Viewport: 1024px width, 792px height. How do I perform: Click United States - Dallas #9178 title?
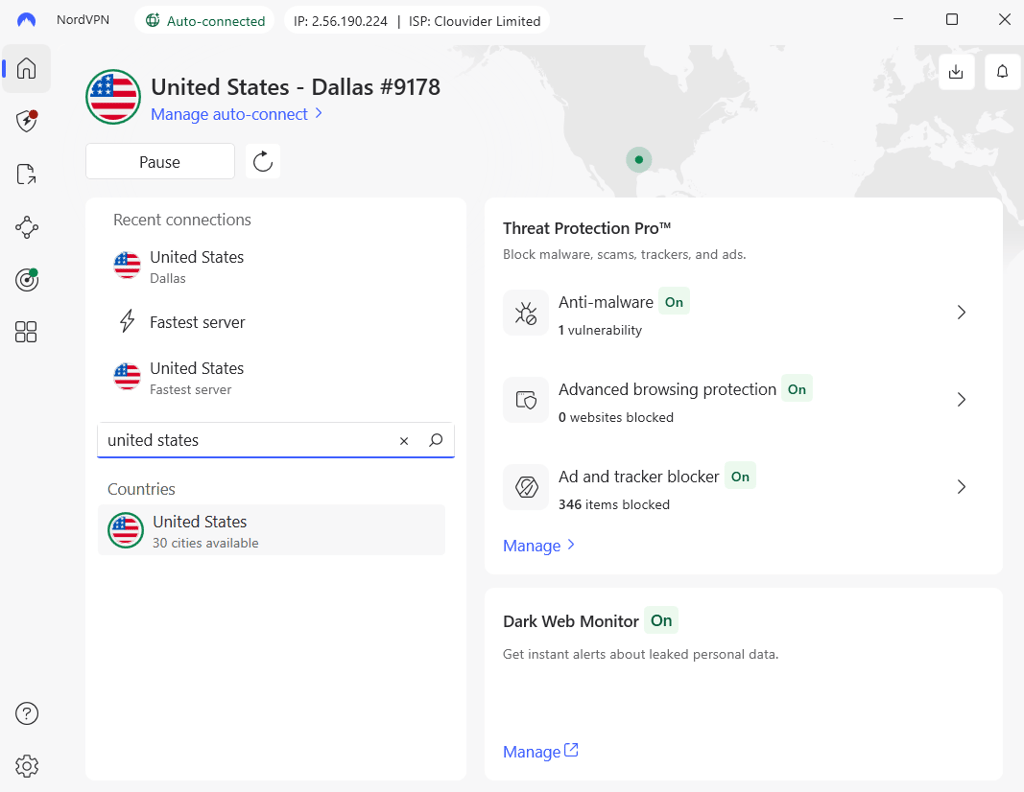(x=296, y=87)
